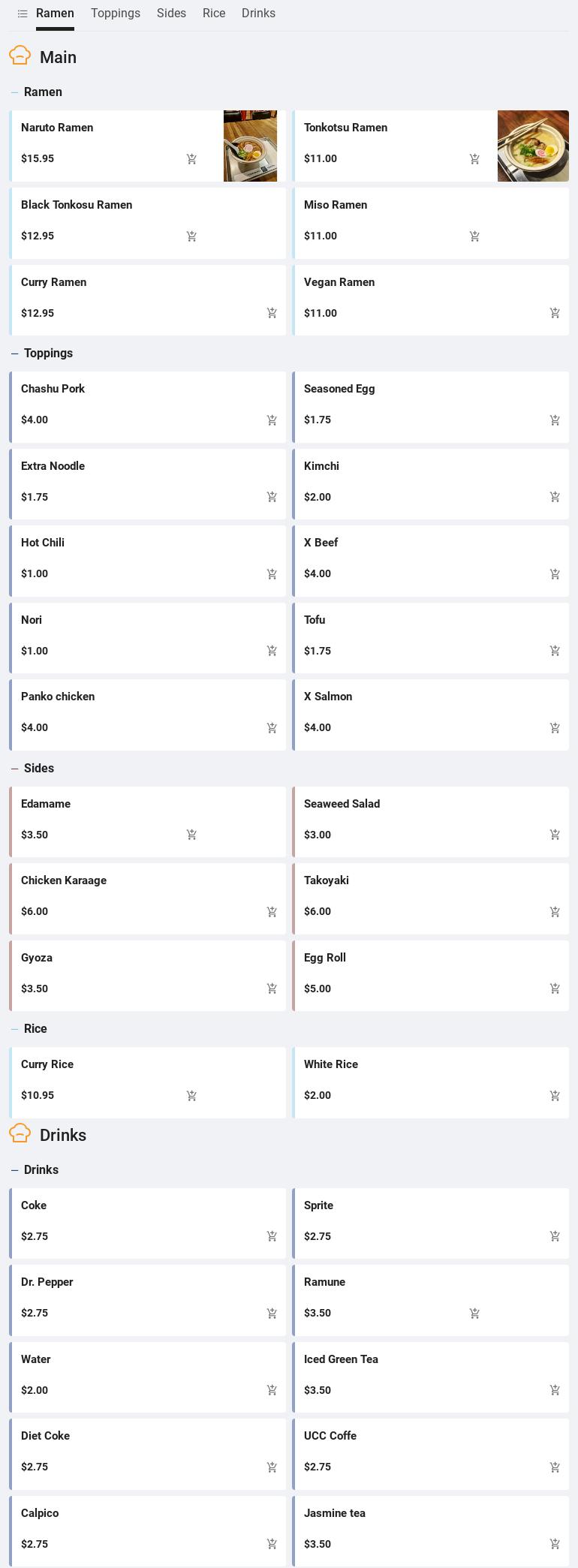The width and height of the screenshot is (578, 1568).
Task: Add Kimchi topping to cart
Action: tap(555, 497)
